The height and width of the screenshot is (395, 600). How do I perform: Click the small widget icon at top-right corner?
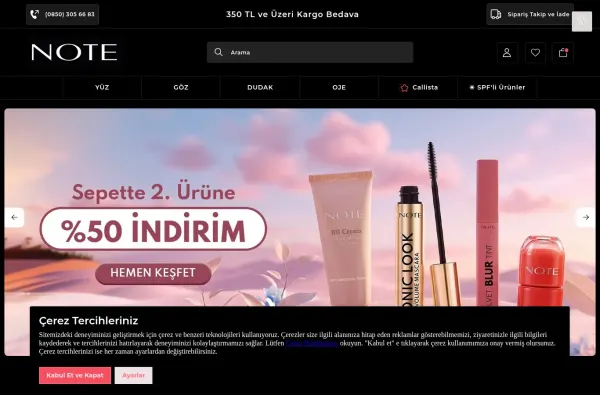tap(582, 21)
